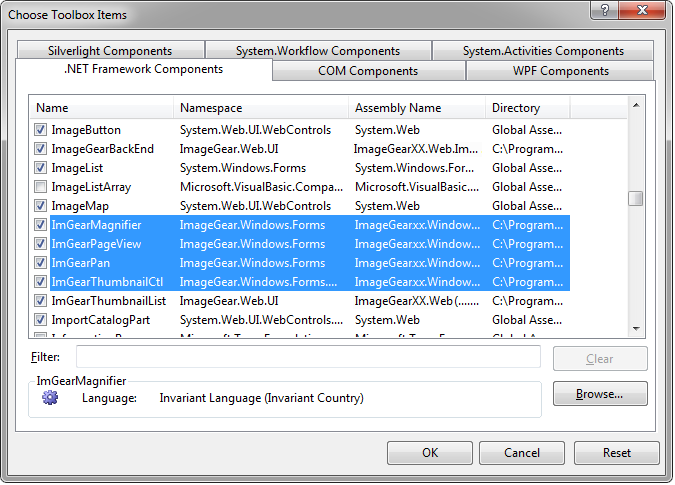This screenshot has width=675, height=485.
Task: Sort by the Namespace column header
Action: (261, 108)
